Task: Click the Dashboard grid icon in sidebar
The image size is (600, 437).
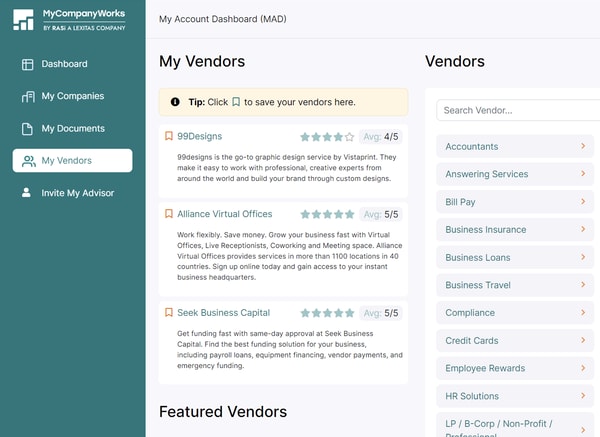Action: [x=28, y=64]
